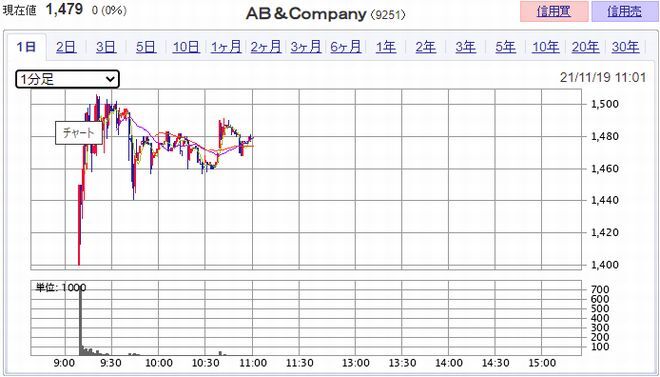This screenshot has width=660, height=377.
Task: Click the 1,480 price axis label
Action: point(605,136)
